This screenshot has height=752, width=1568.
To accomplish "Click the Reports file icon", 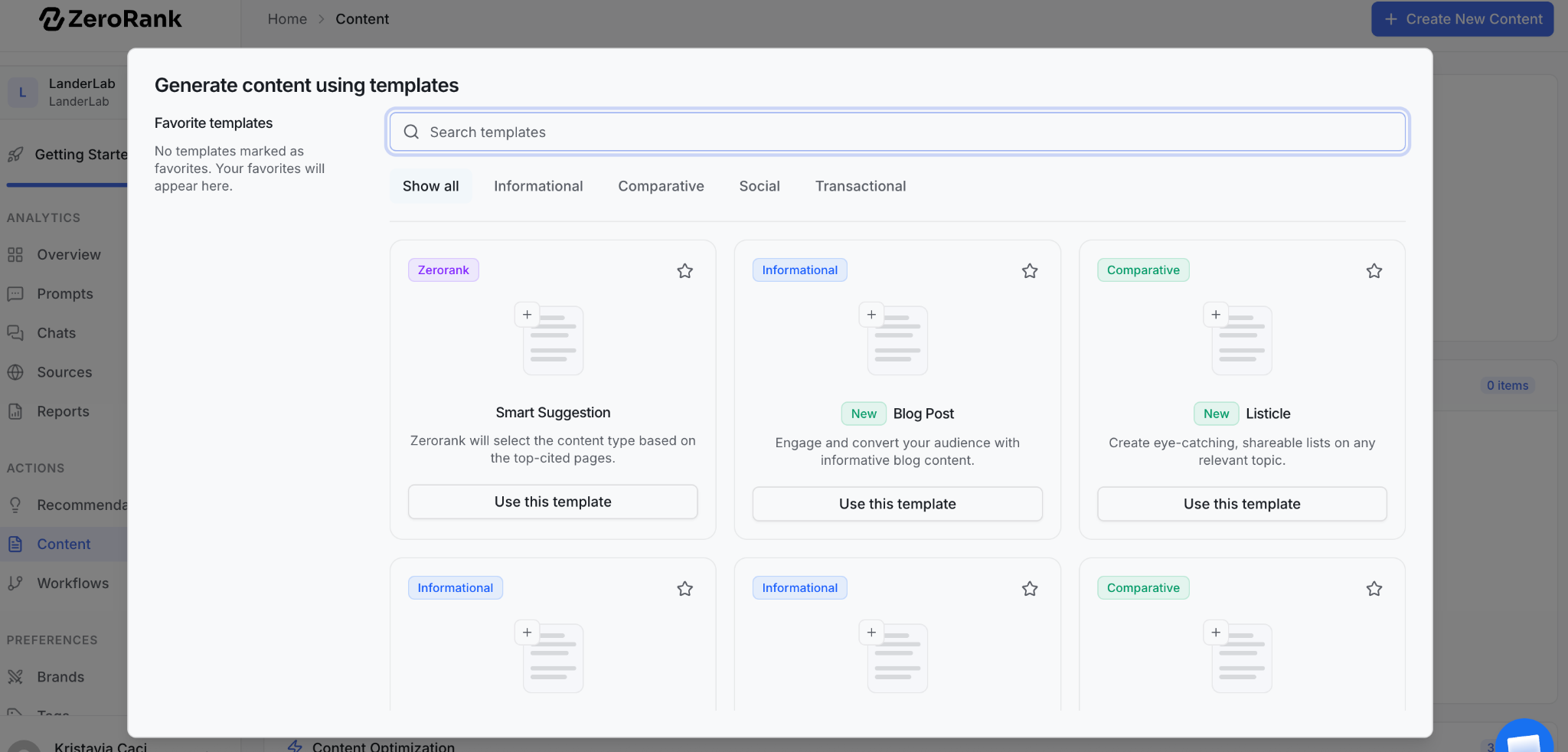I will coord(15,411).
